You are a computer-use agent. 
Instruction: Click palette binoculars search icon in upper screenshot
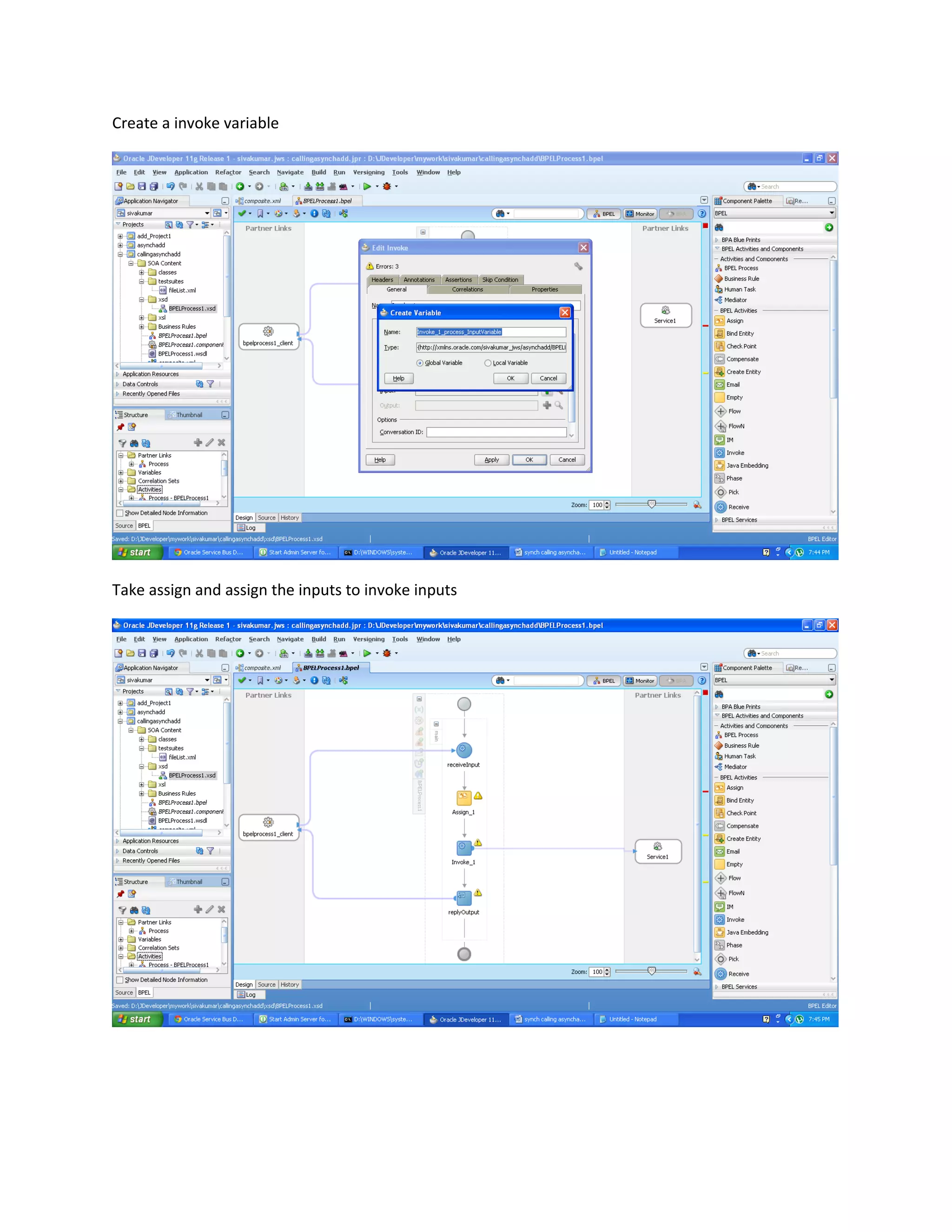[x=719, y=227]
